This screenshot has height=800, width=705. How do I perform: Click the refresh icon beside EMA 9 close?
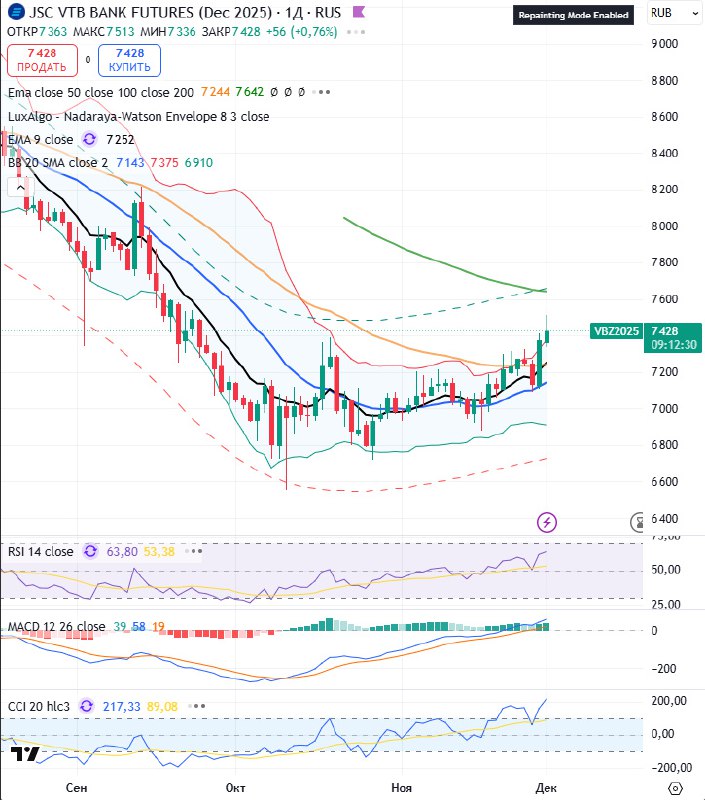(91, 140)
